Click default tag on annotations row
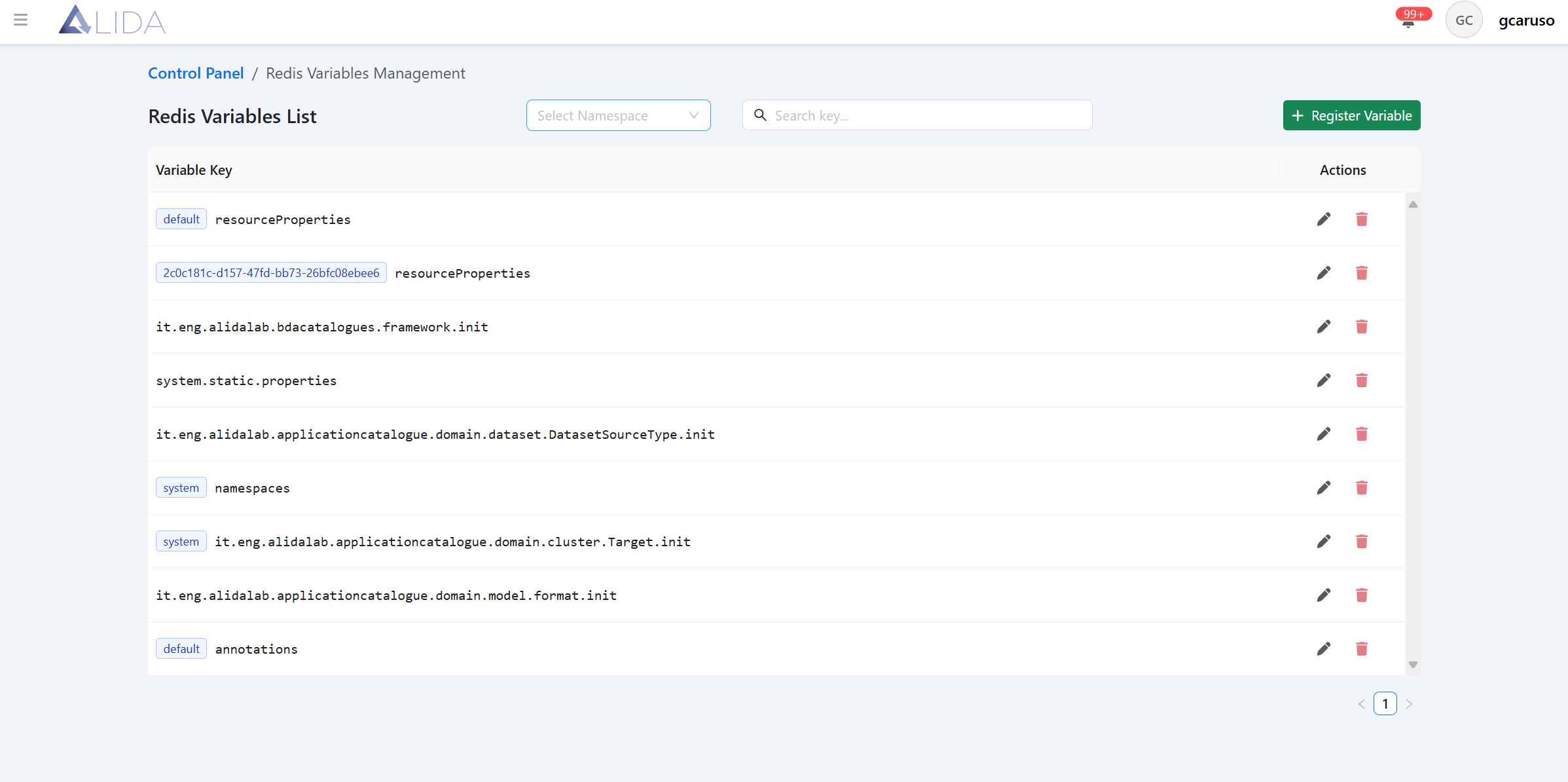Screen dimensions: 1568x782 tap(181, 649)
